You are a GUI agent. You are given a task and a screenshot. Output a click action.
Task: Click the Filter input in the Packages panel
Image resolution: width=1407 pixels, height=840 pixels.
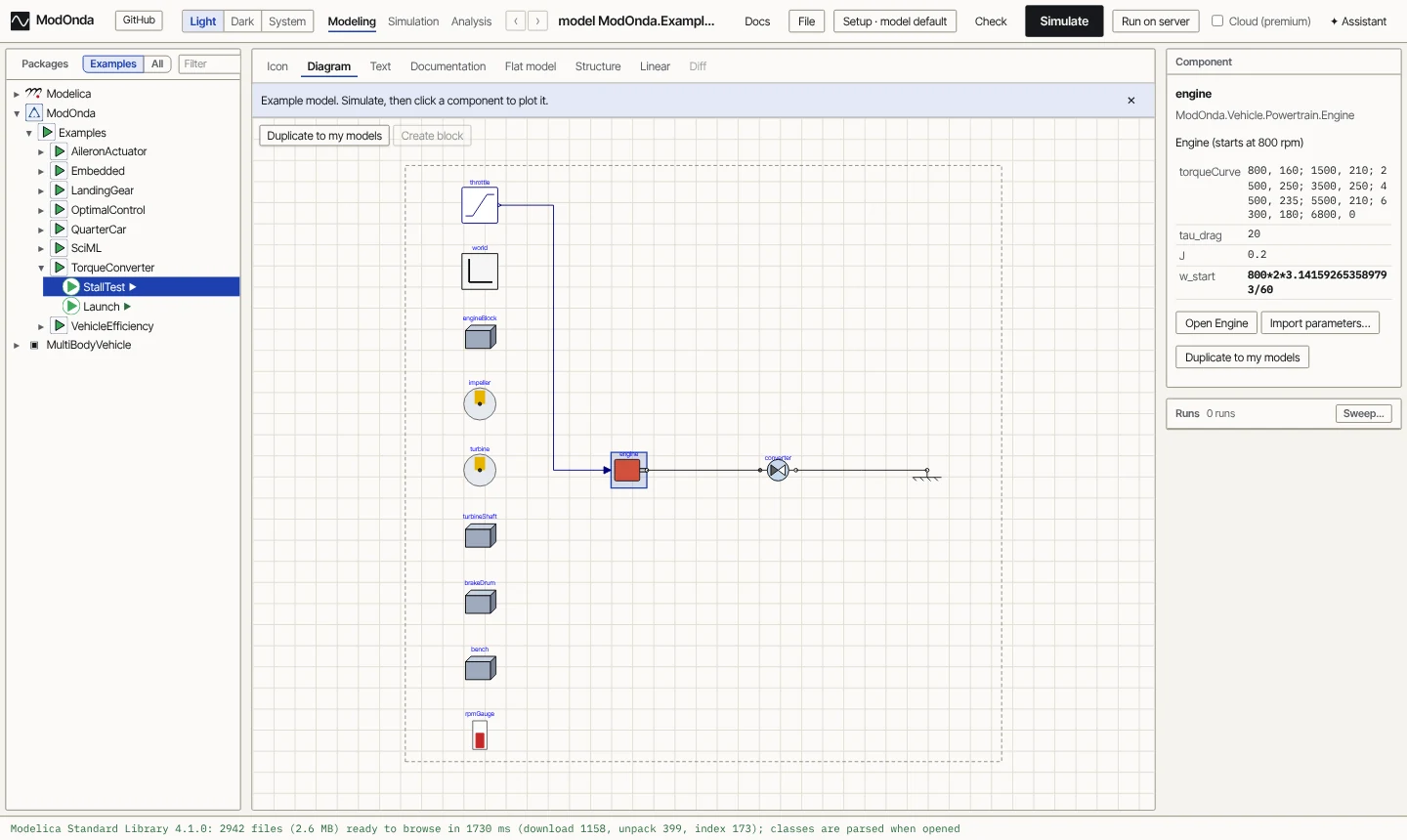[x=209, y=64]
